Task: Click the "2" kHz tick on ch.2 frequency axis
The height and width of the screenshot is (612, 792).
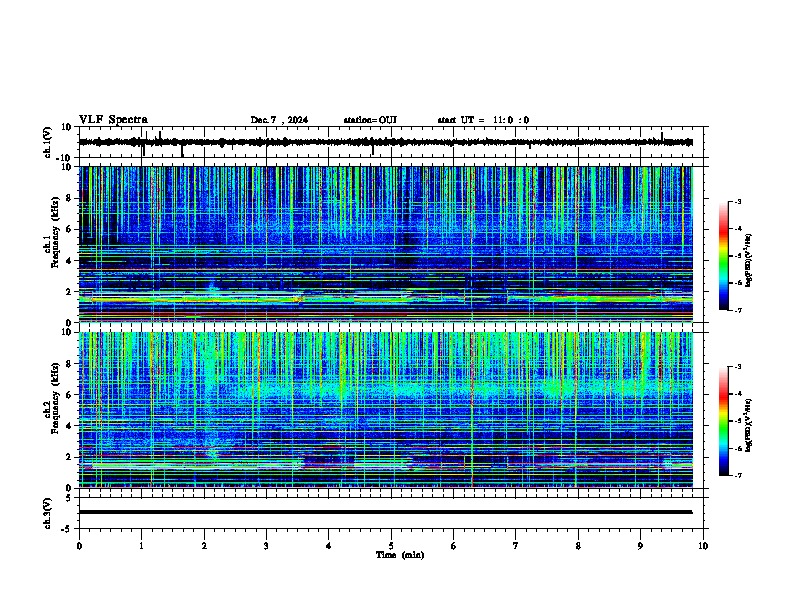Action: click(69, 457)
